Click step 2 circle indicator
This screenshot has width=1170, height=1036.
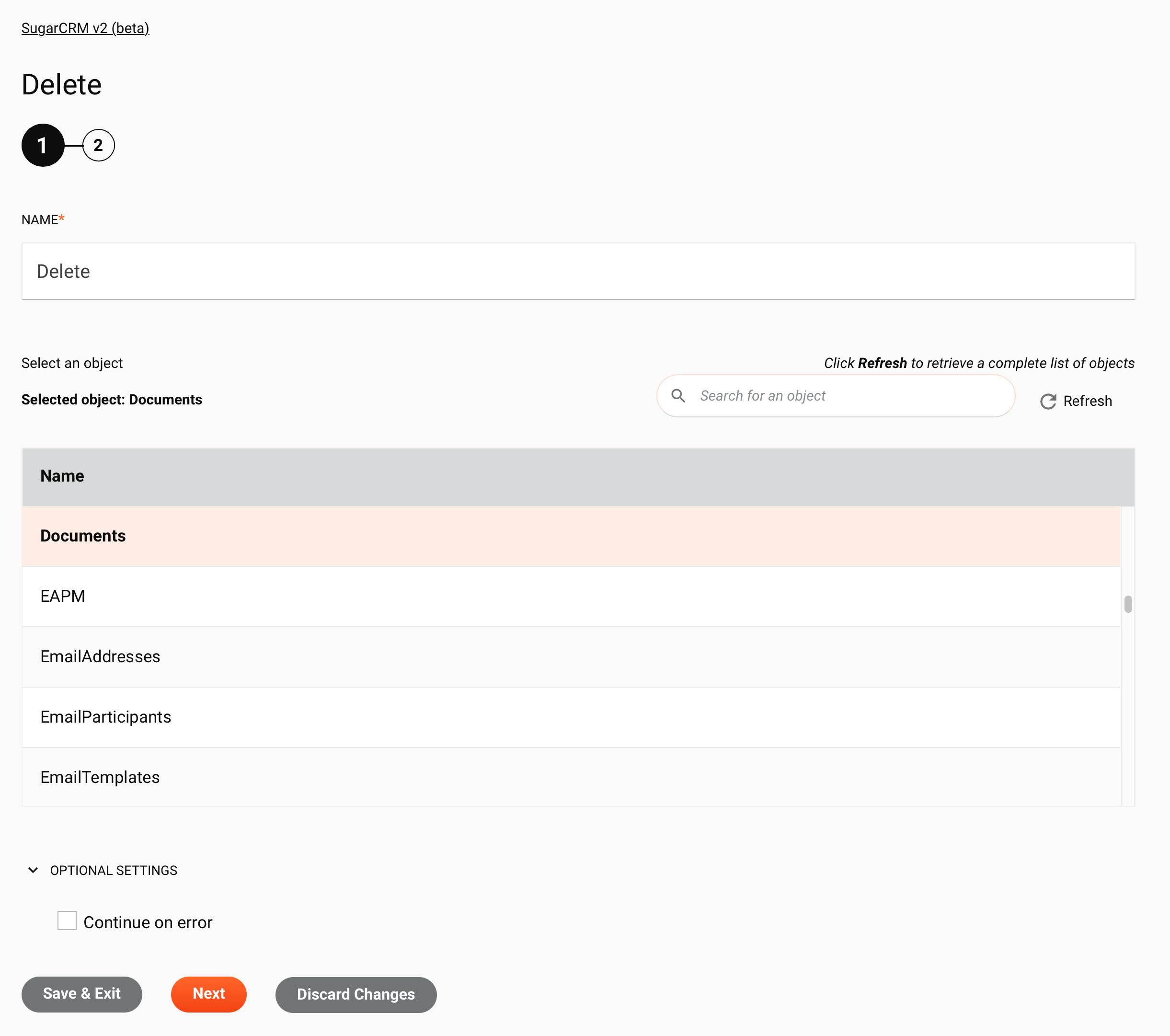[x=98, y=145]
